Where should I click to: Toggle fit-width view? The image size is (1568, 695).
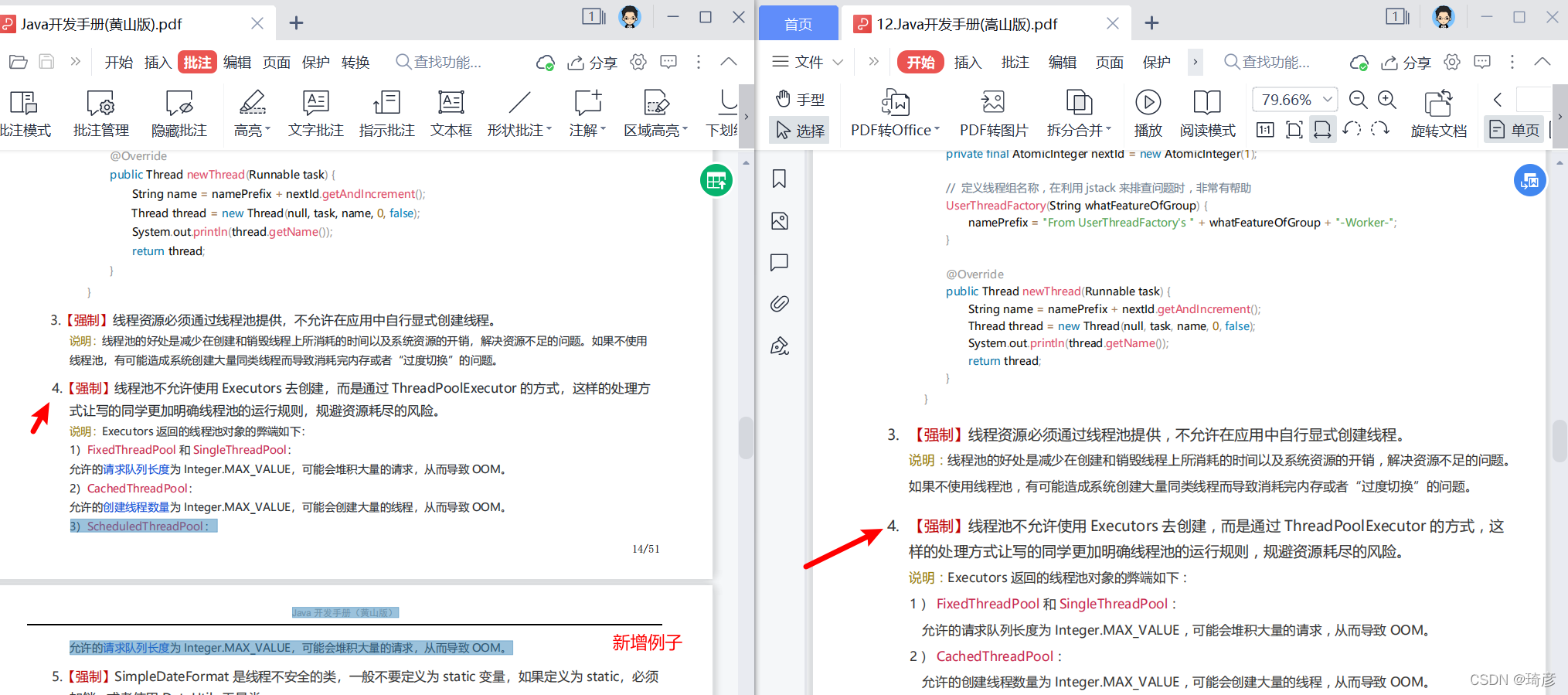coord(1322,130)
